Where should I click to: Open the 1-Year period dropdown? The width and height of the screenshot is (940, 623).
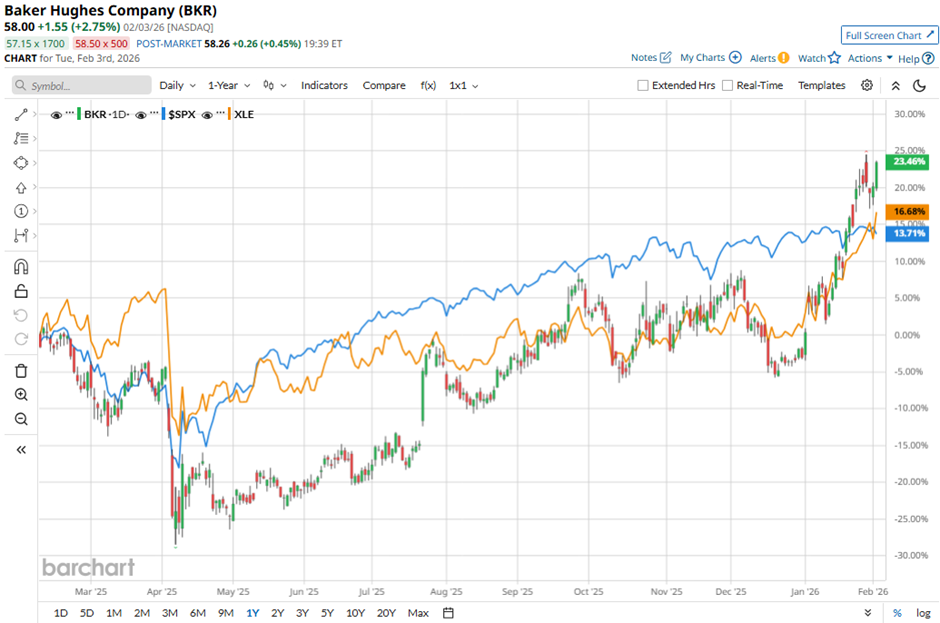222,85
